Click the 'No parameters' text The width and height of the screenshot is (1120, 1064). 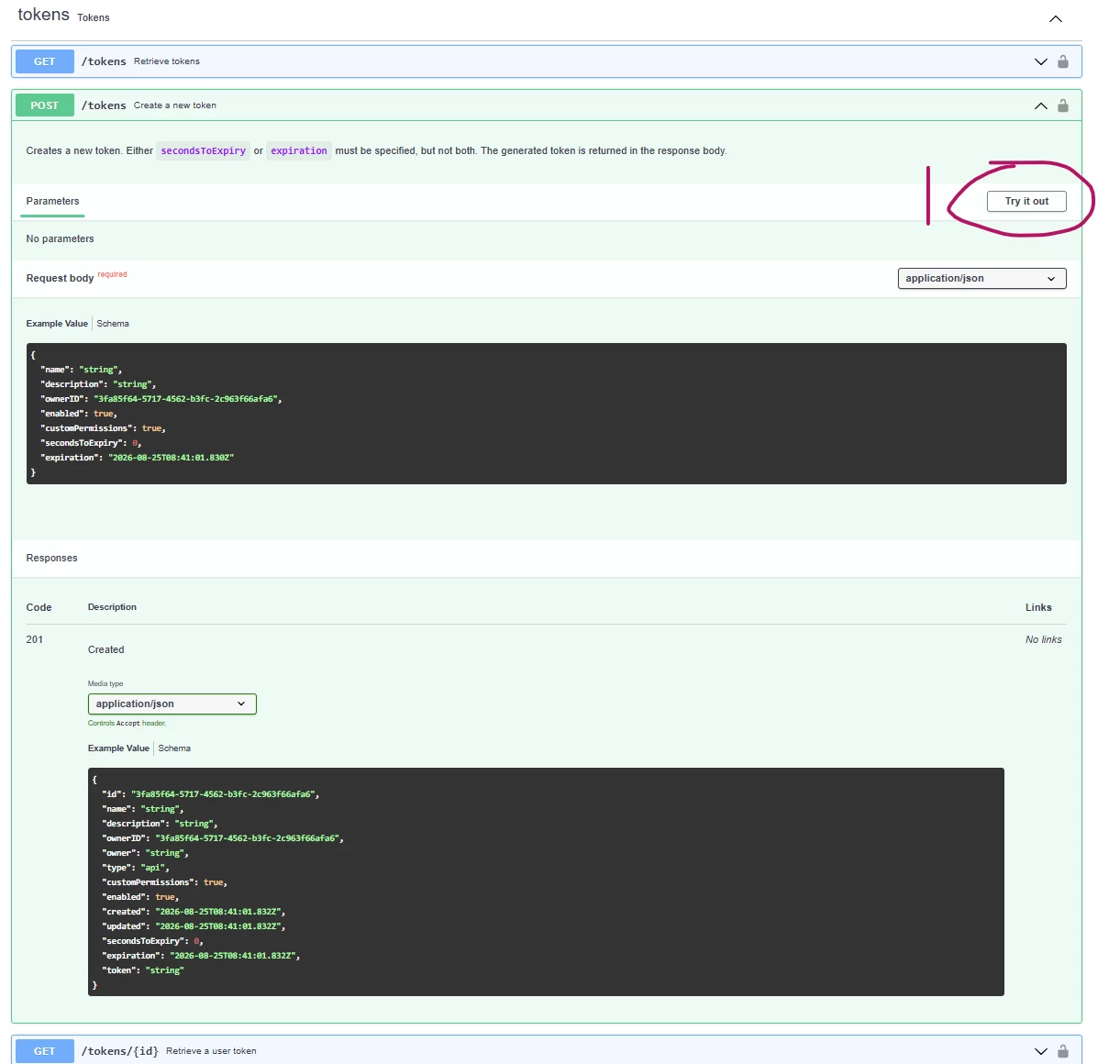point(60,238)
